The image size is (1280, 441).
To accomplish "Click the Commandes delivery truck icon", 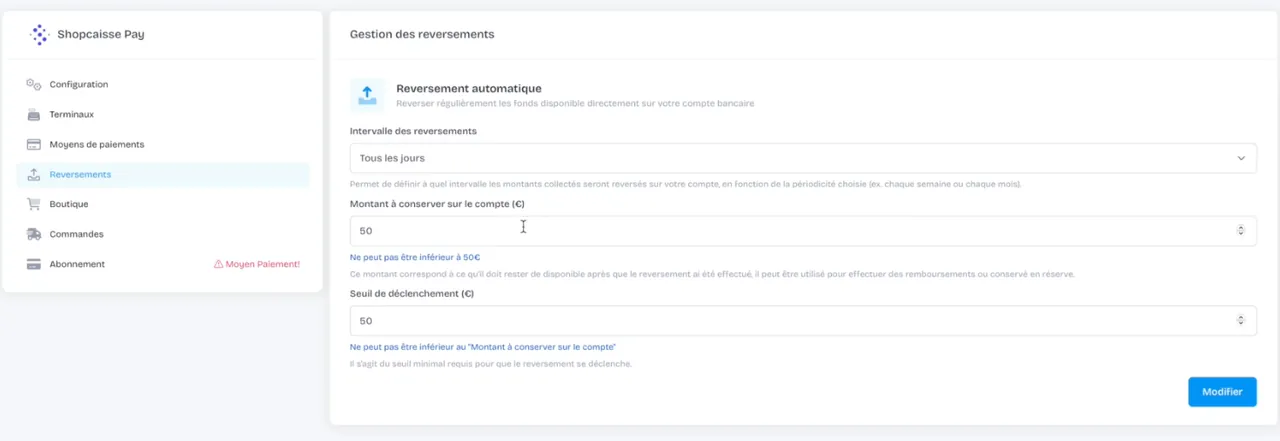I will [33, 234].
